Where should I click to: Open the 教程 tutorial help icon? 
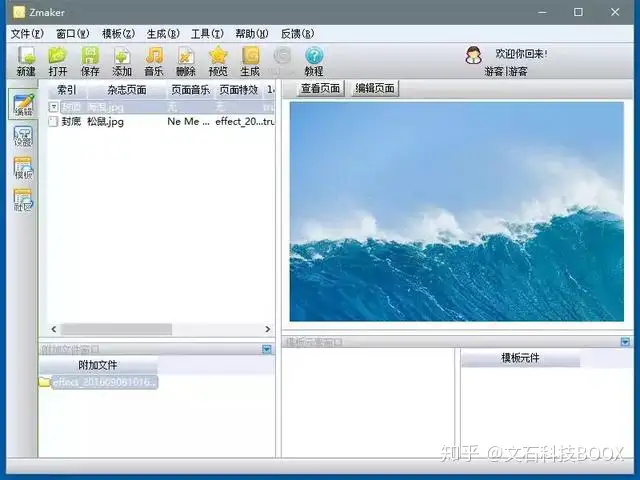pyautogui.click(x=314, y=61)
